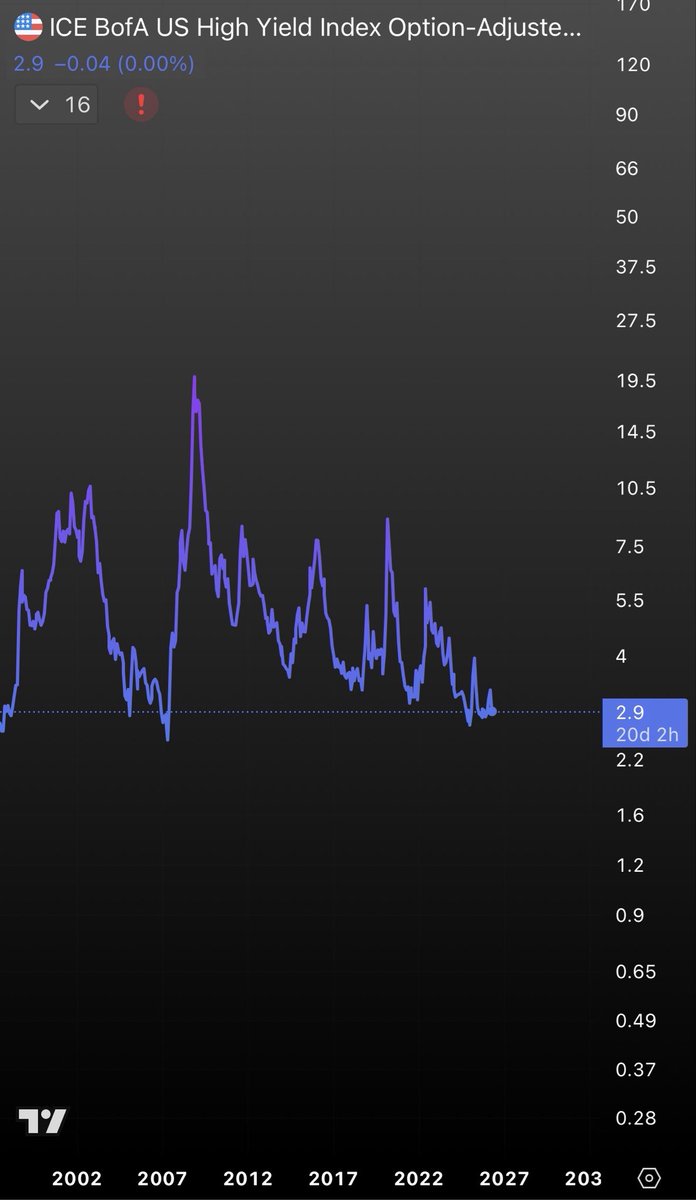
Task: Click the 50 price scale label
Action: [627, 216]
